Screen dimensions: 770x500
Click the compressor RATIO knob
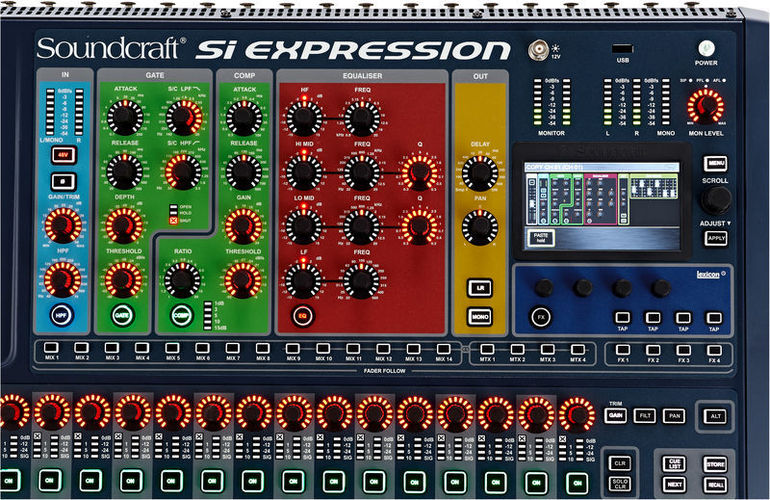tap(182, 280)
